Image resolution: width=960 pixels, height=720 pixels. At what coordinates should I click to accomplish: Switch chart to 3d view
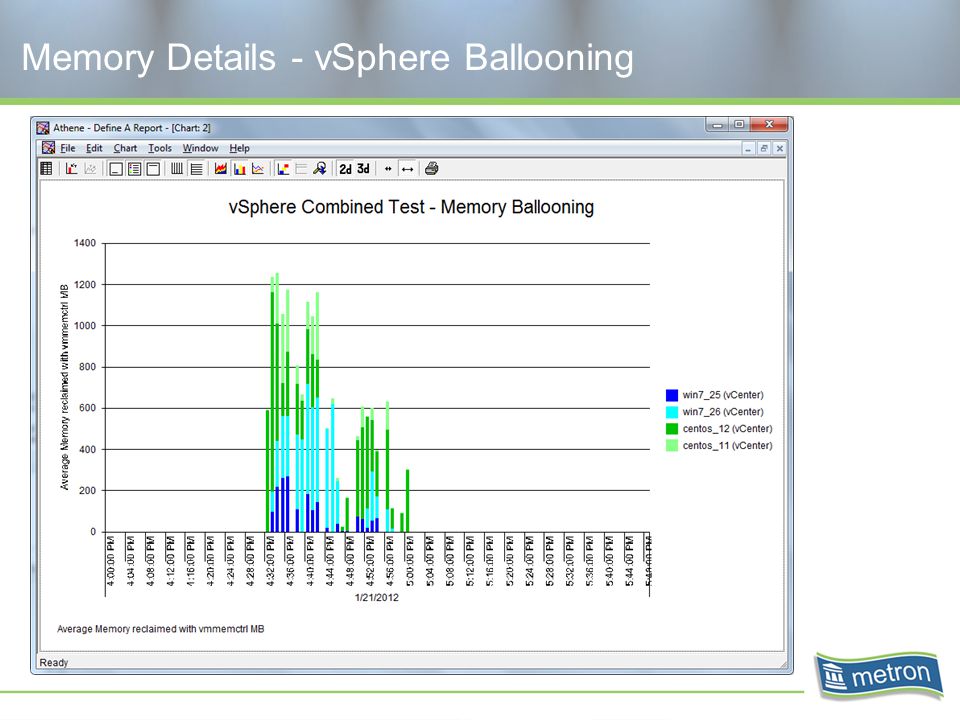364,169
